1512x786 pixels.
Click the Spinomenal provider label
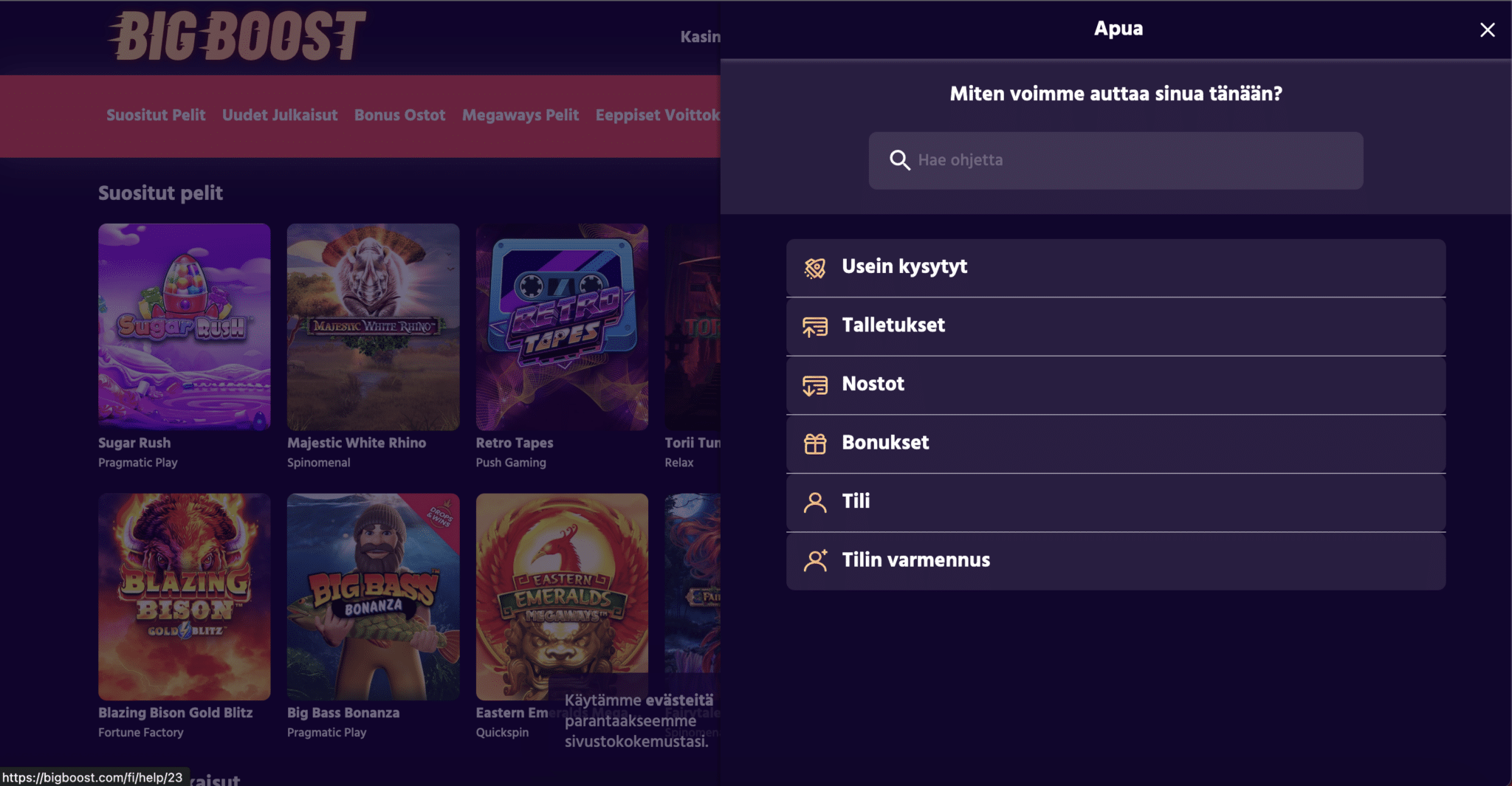click(319, 463)
